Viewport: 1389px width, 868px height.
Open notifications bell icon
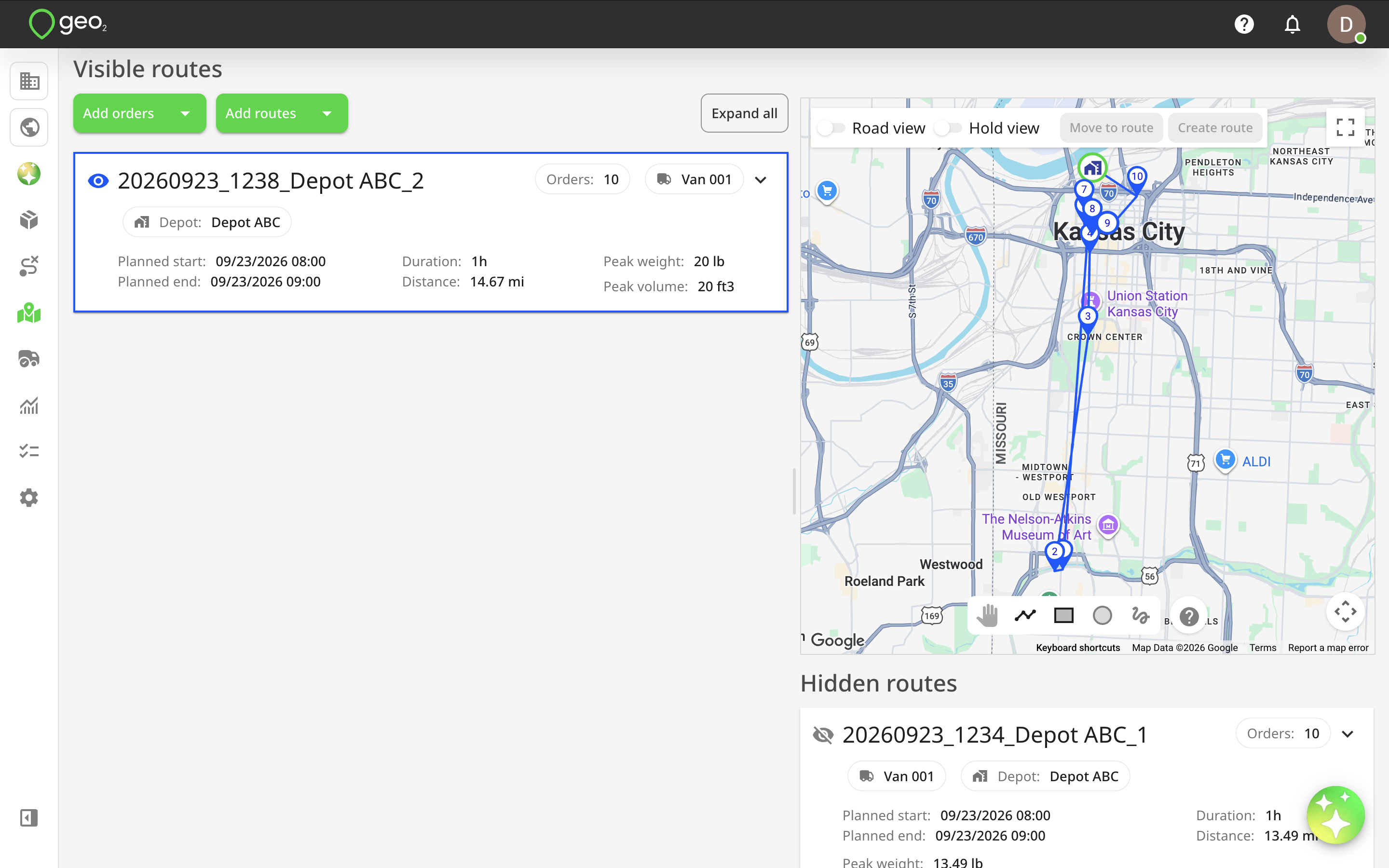pos(1292,24)
